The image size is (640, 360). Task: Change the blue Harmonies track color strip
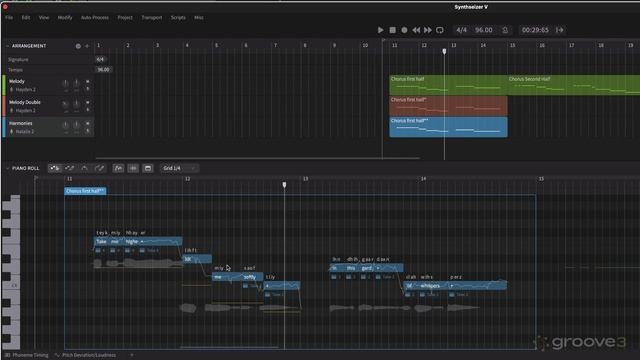[x=4, y=127]
